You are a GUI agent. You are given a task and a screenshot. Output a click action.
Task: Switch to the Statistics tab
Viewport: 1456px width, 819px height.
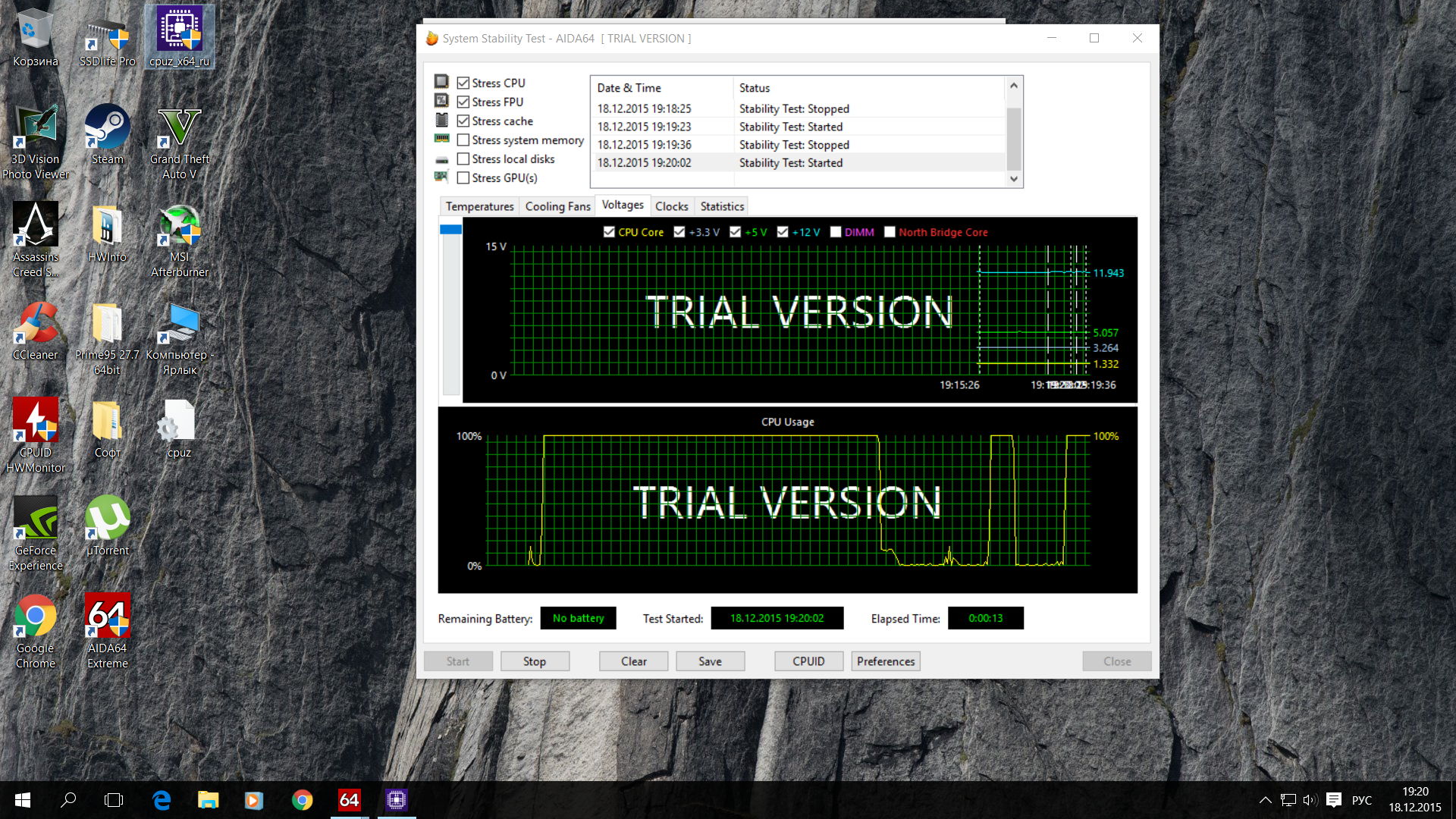tap(722, 206)
